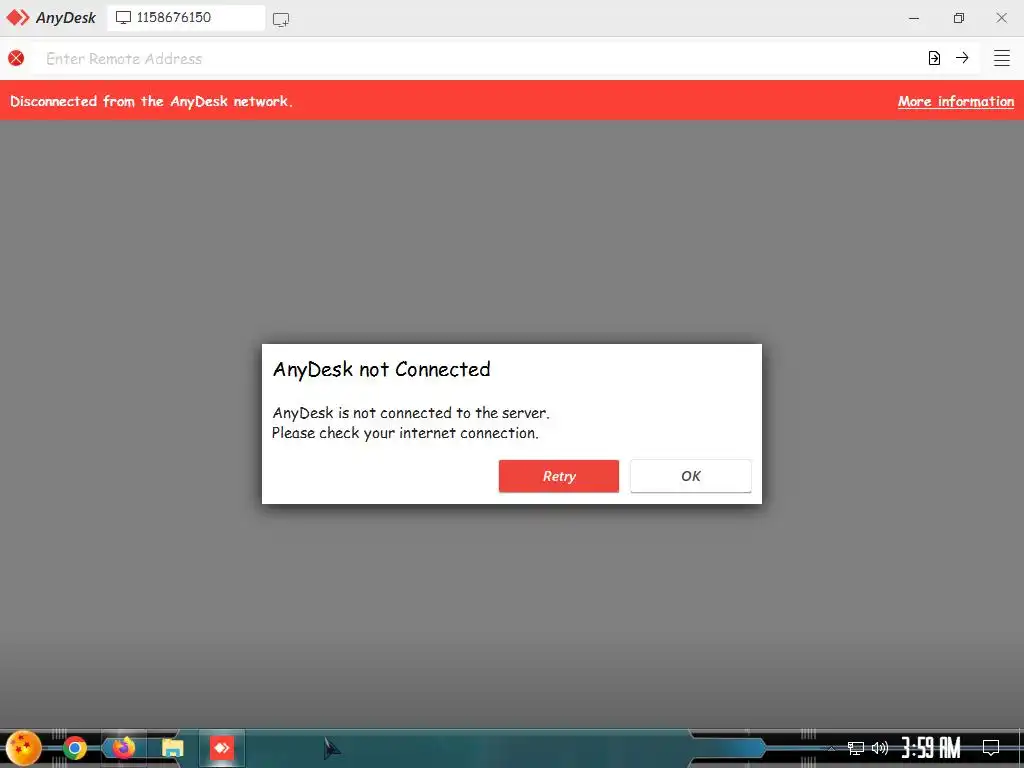Viewport: 1024px width, 768px height.
Task: Click the Enter Remote Address field
Action: tap(477, 58)
